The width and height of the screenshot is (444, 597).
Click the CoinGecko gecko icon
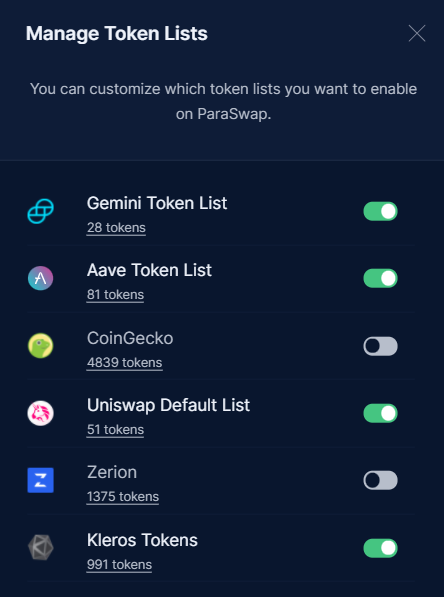pyautogui.click(x=40, y=346)
